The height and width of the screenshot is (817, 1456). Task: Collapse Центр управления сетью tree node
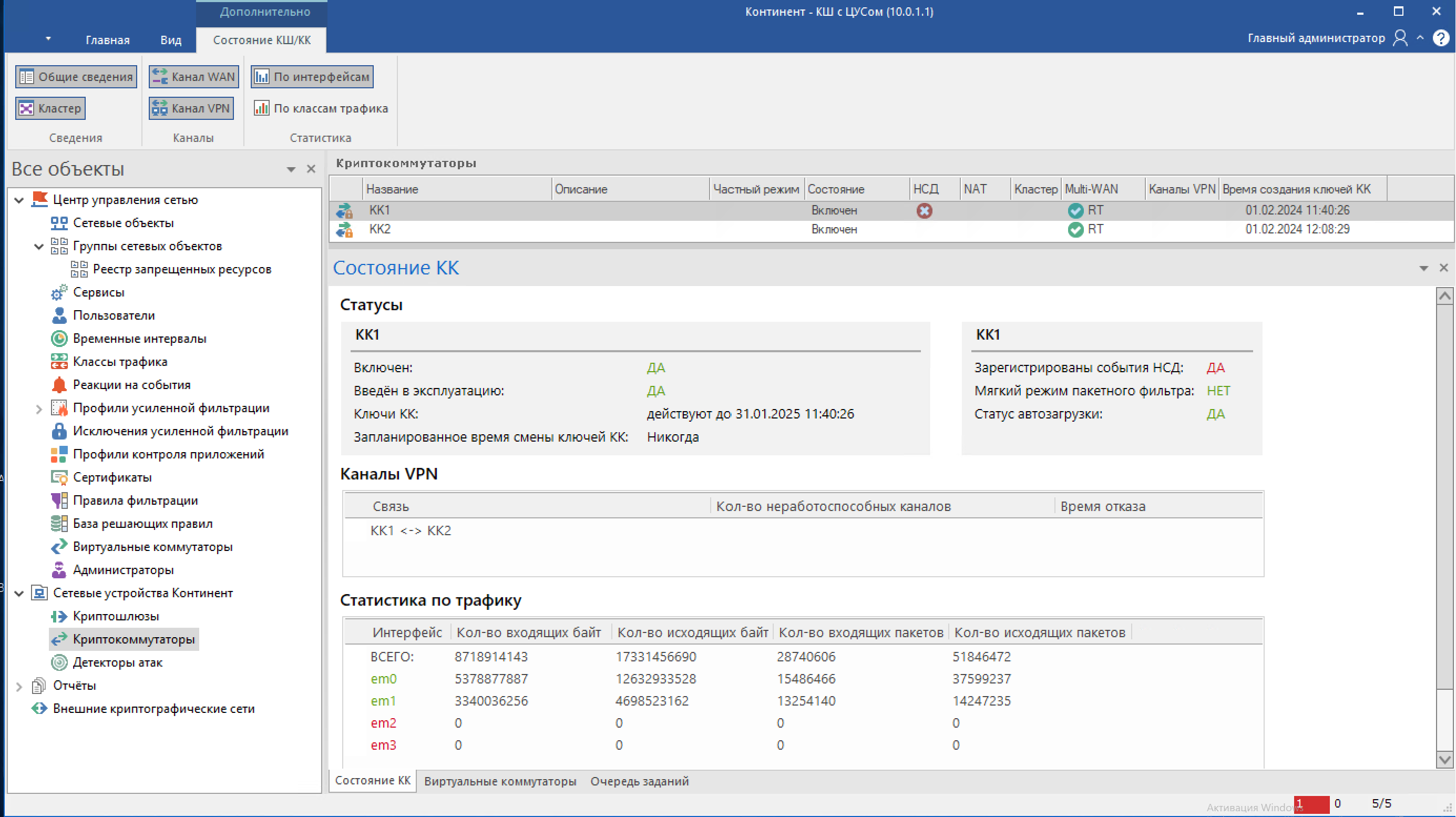(x=18, y=200)
